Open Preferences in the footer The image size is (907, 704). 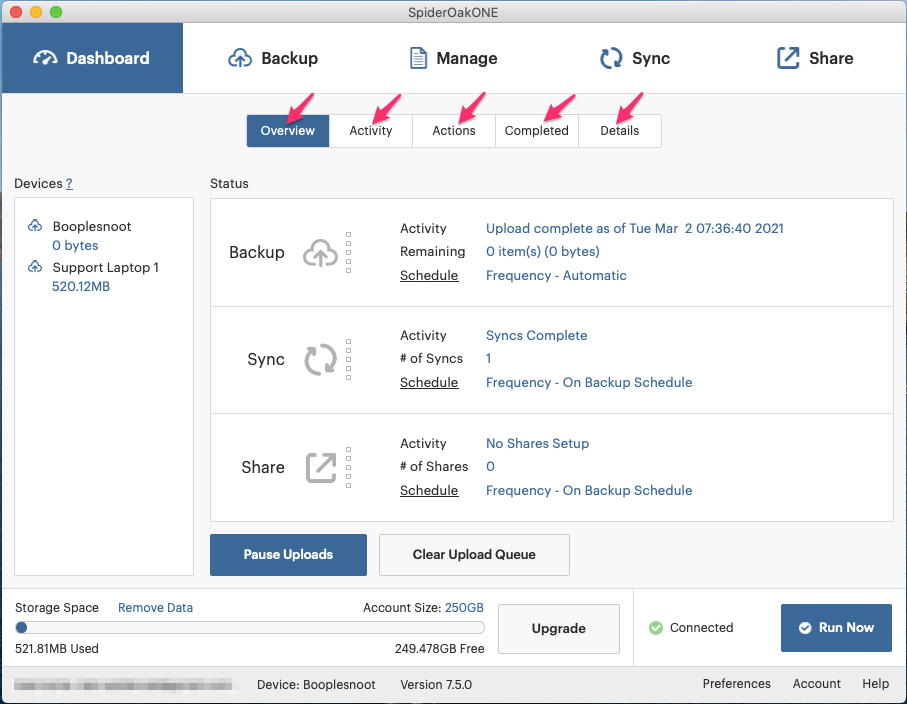pos(736,684)
